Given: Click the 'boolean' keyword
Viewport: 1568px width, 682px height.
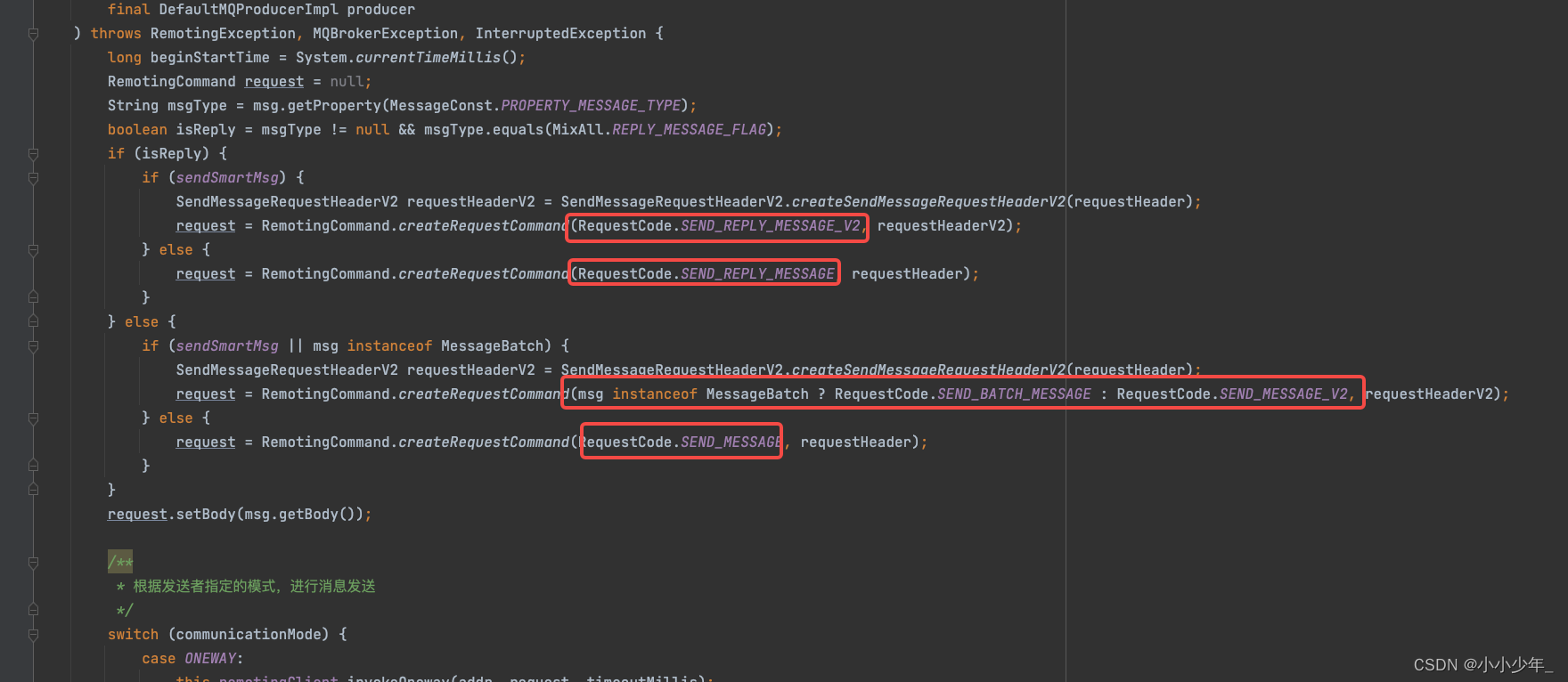Looking at the screenshot, I should [x=137, y=130].
